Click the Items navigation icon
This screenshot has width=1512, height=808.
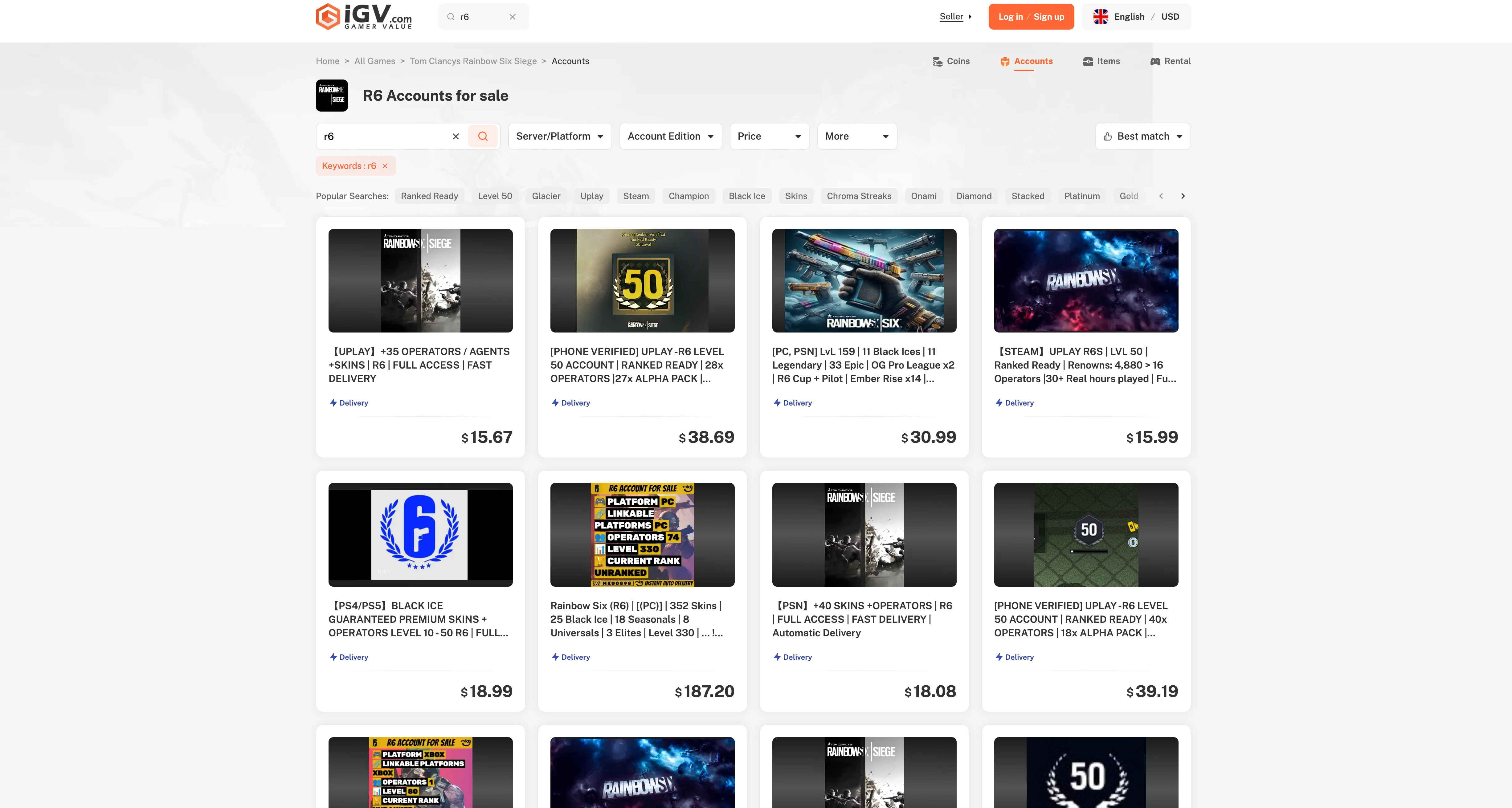(1088, 61)
